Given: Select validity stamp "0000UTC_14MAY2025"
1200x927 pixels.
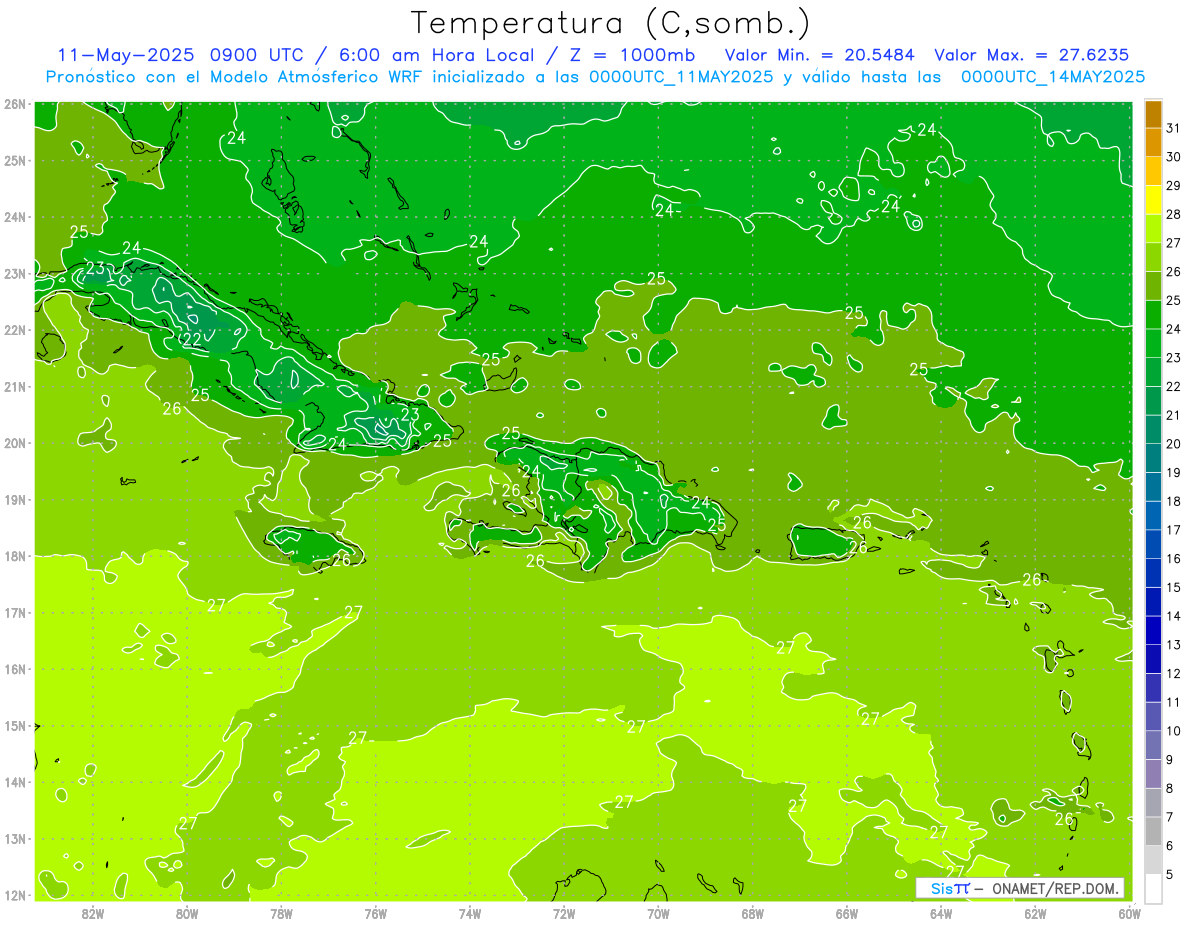Looking at the screenshot, I should (x=1053, y=77).
